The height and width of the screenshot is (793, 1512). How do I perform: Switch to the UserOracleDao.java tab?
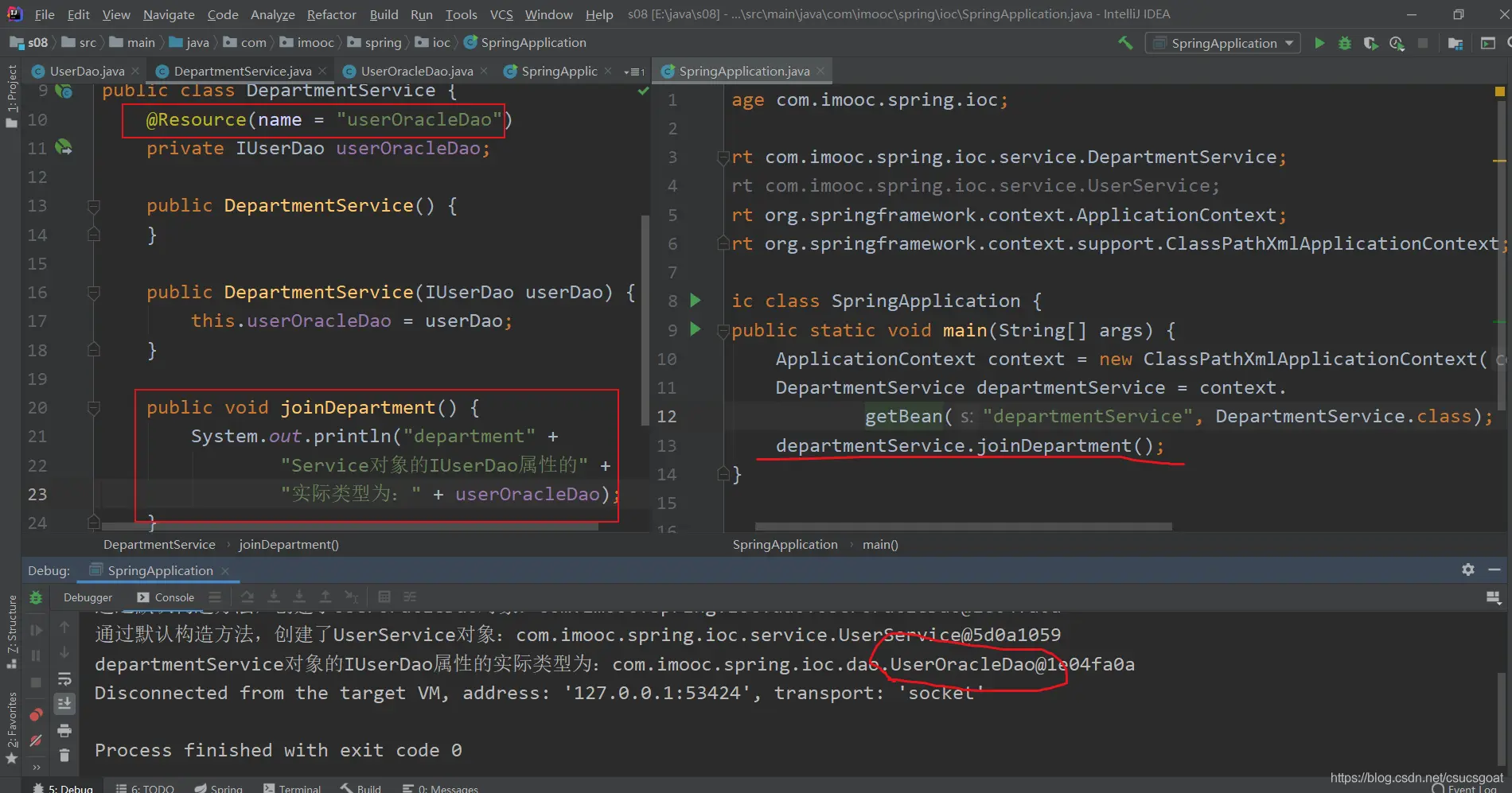[416, 72]
